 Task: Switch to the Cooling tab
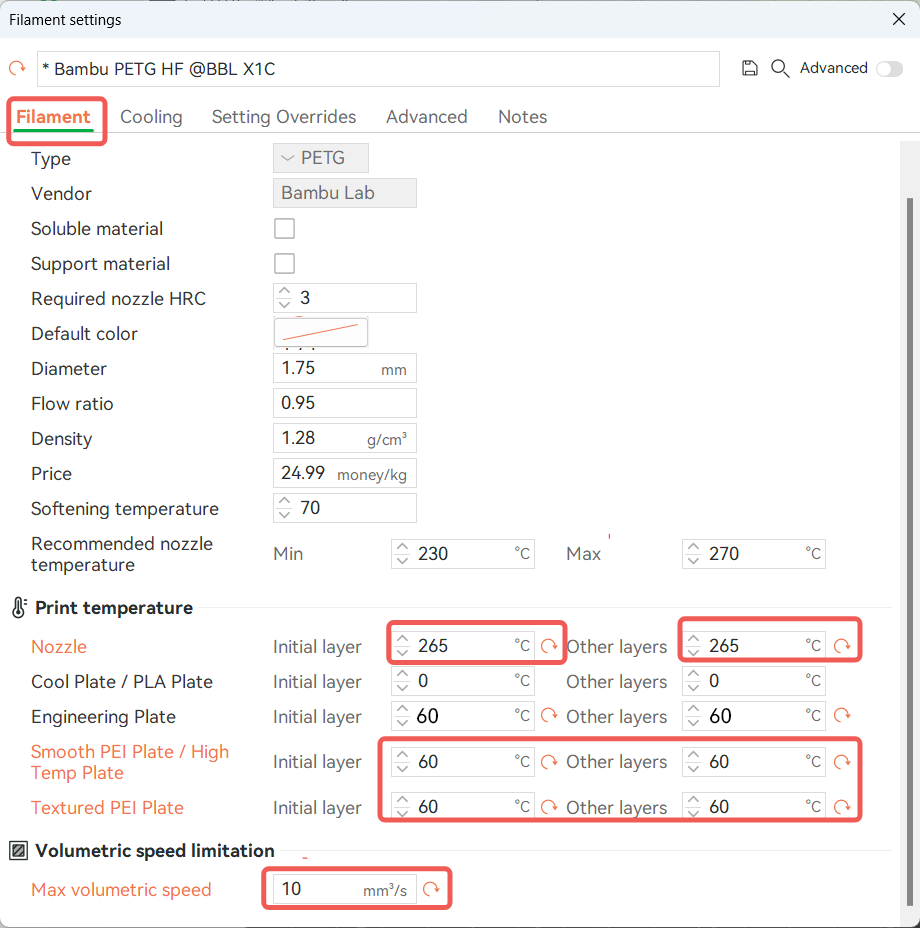click(x=151, y=117)
